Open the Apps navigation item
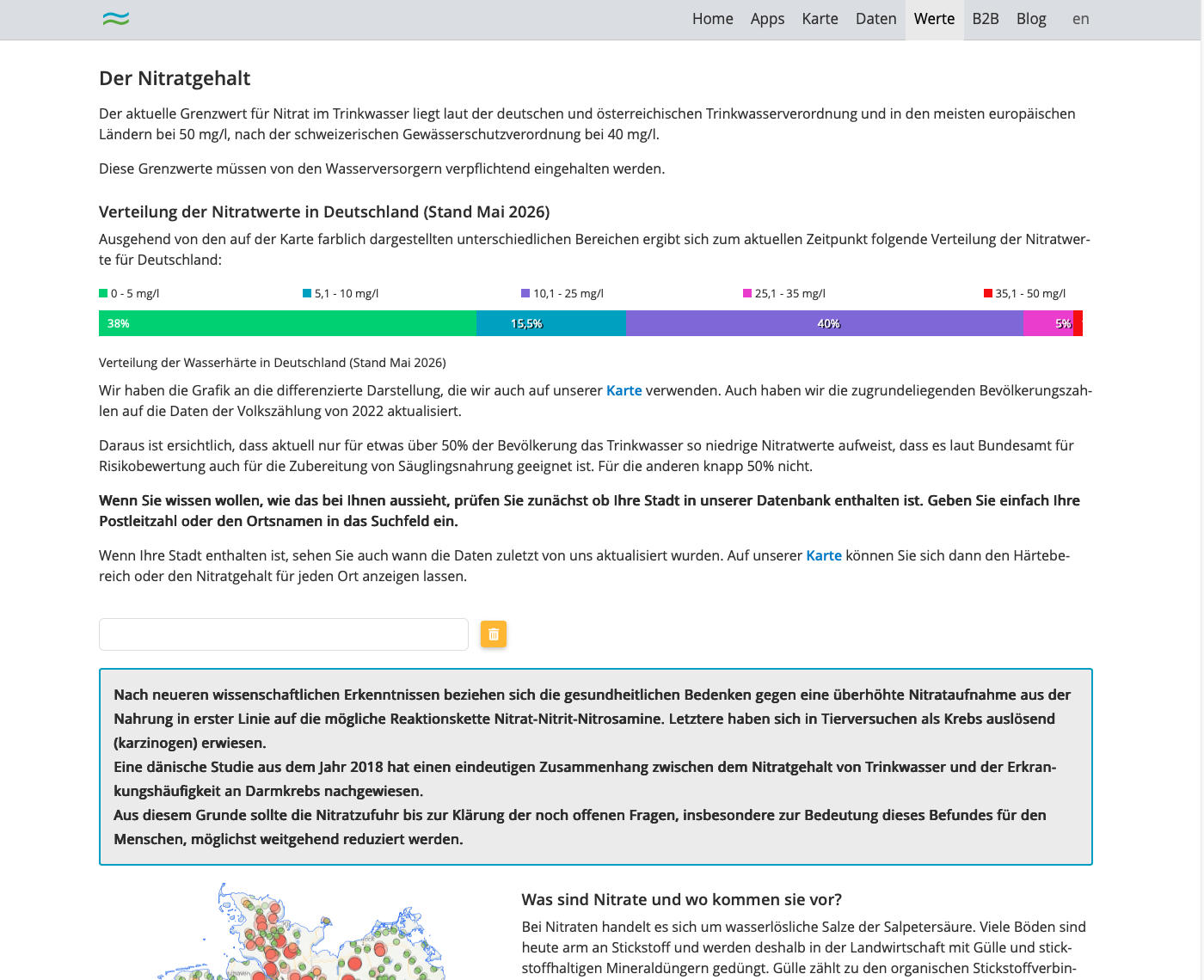Viewport: 1204px width, 980px height. click(x=767, y=19)
